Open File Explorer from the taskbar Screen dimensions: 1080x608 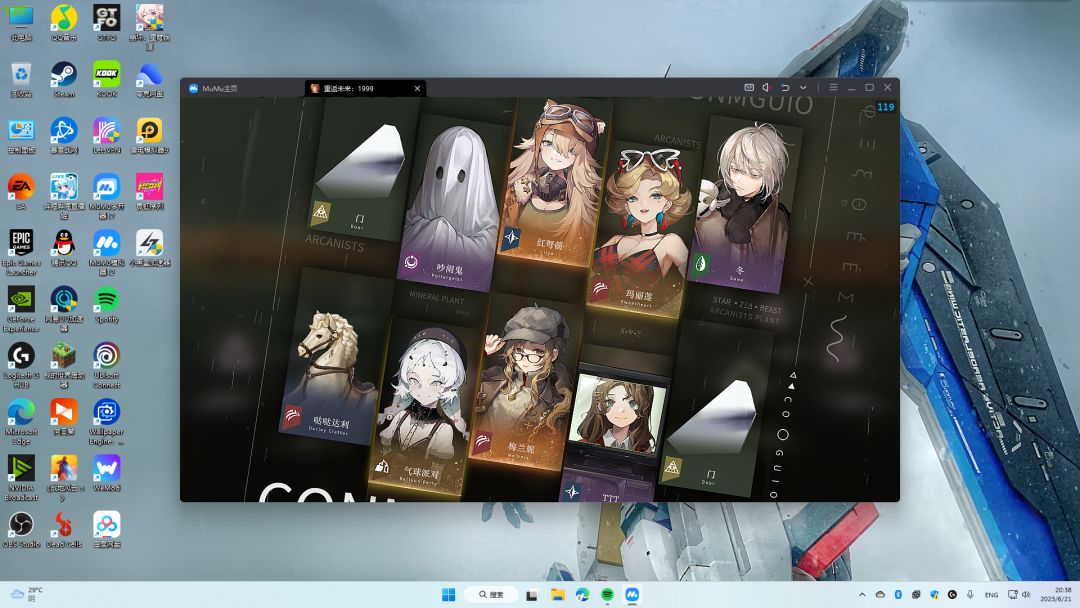(x=557, y=594)
